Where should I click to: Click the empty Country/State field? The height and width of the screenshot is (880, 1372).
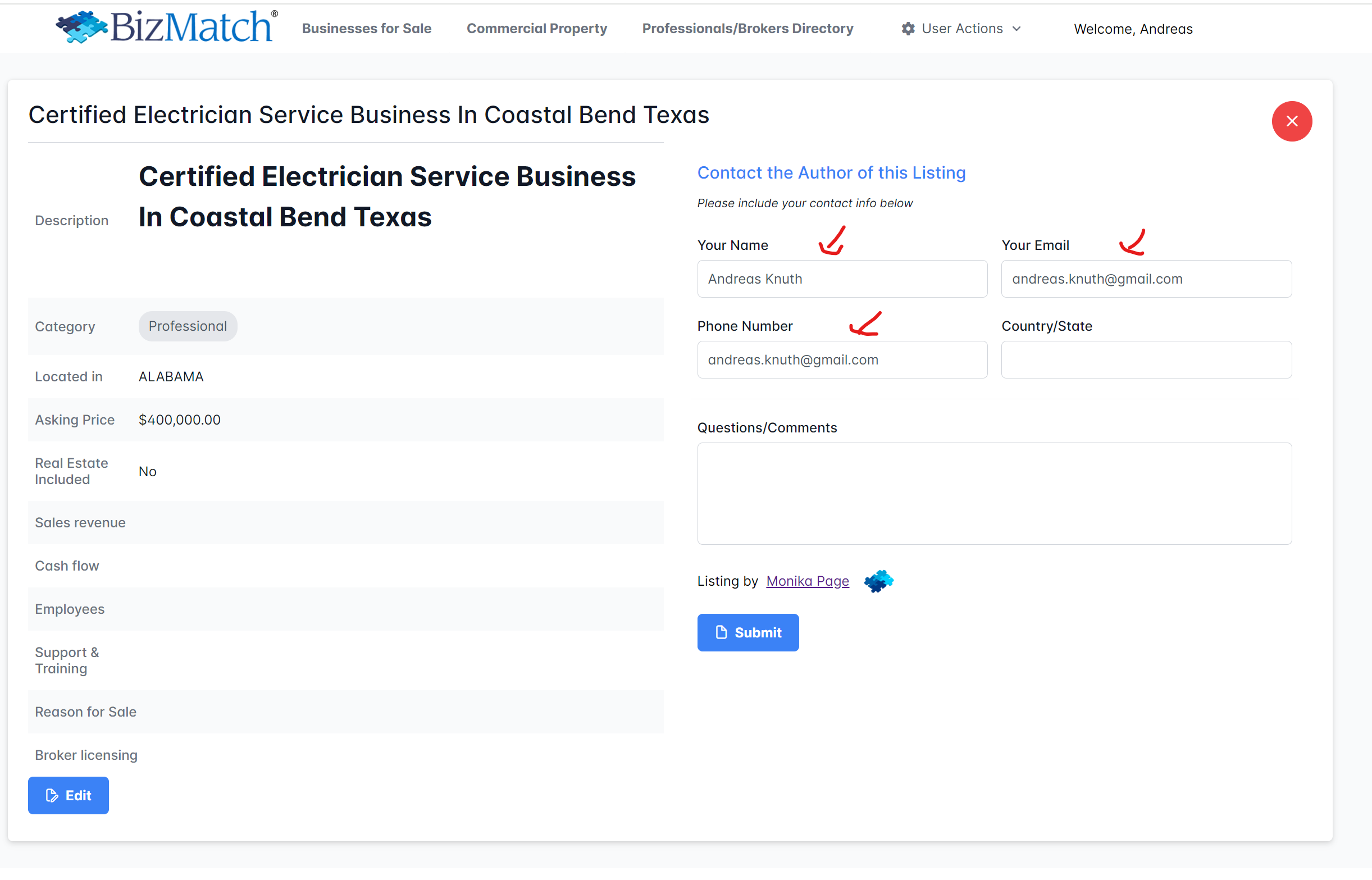click(1146, 359)
